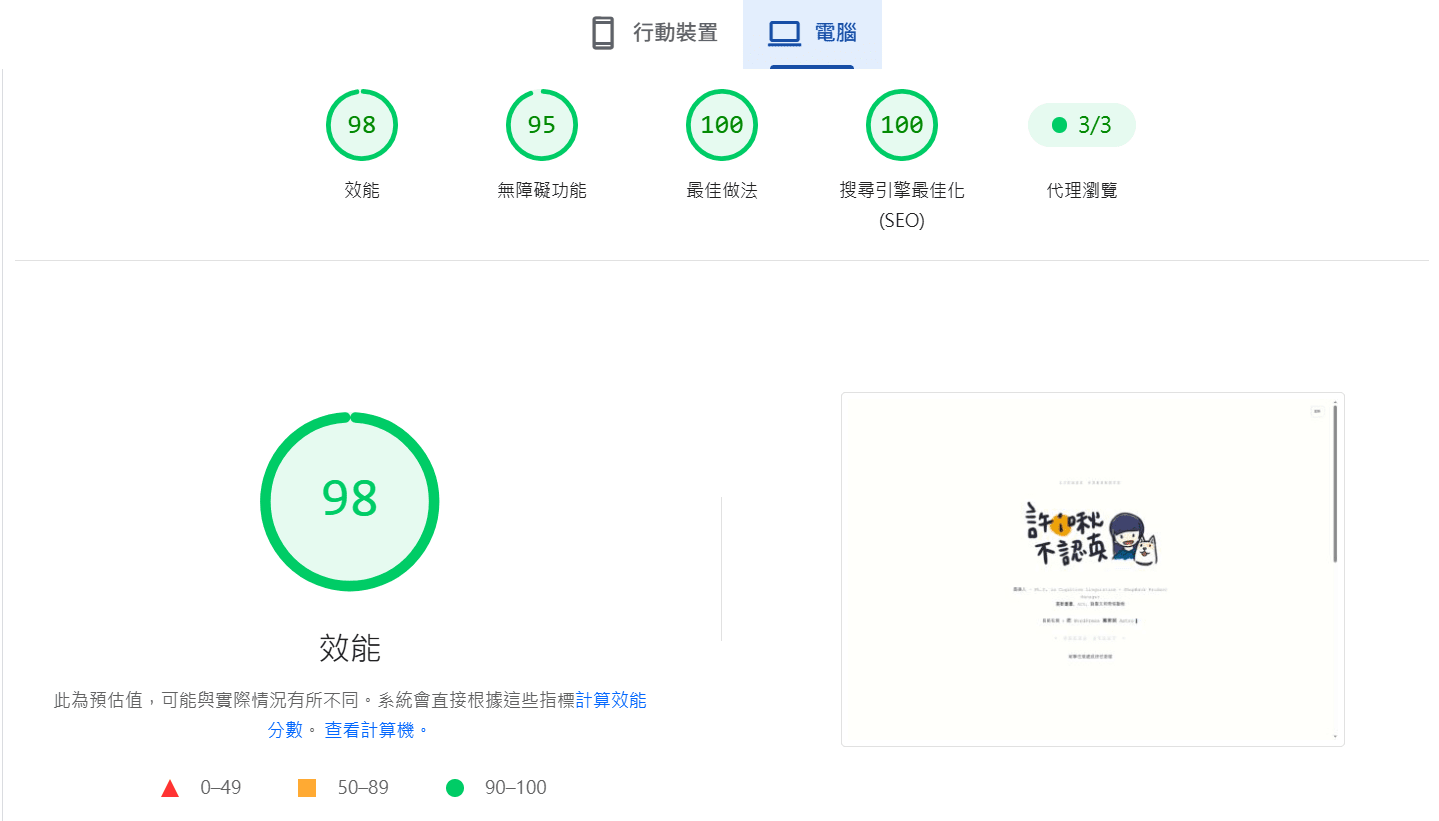Click the 代理瀏覽 label
The height and width of the screenshot is (821, 1439).
click(1082, 190)
